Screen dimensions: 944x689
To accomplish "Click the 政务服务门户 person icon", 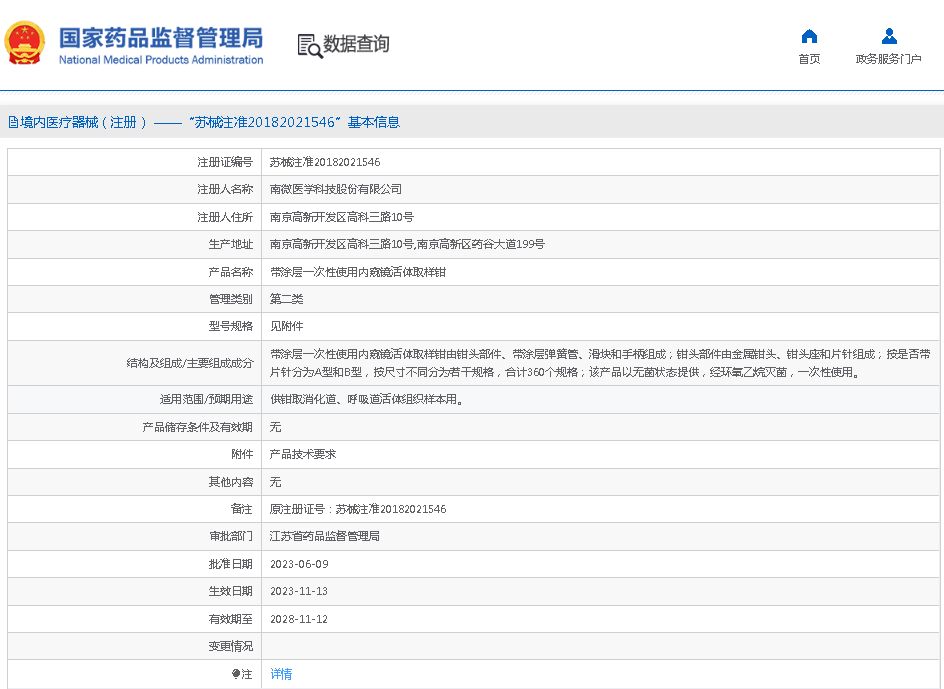I will click(x=888, y=36).
